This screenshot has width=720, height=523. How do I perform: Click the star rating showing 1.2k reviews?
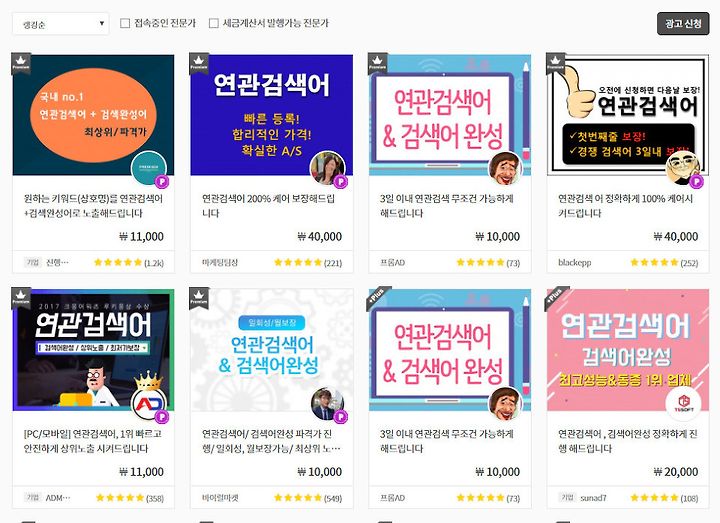click(128, 263)
